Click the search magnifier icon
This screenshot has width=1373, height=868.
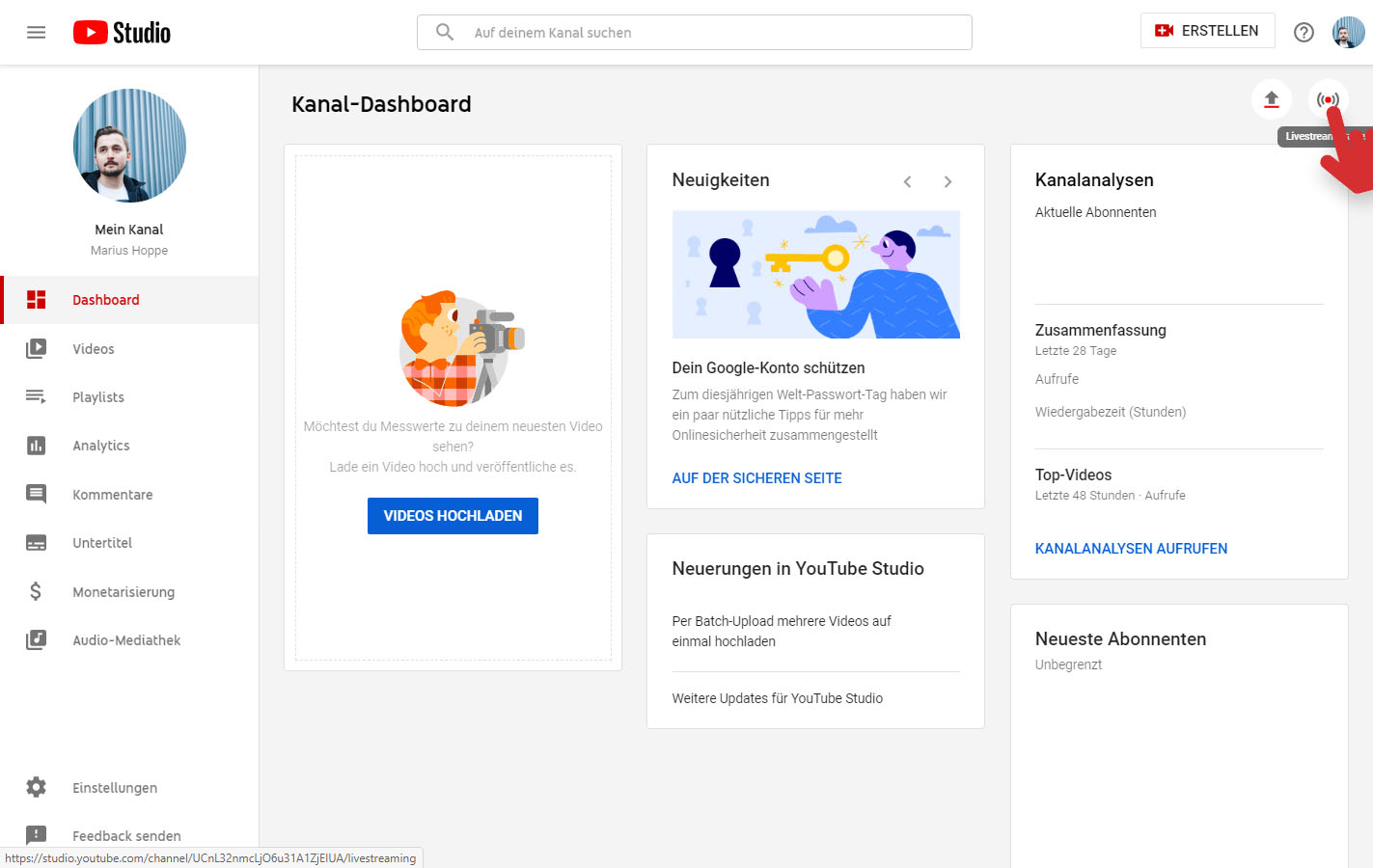pyautogui.click(x=445, y=32)
